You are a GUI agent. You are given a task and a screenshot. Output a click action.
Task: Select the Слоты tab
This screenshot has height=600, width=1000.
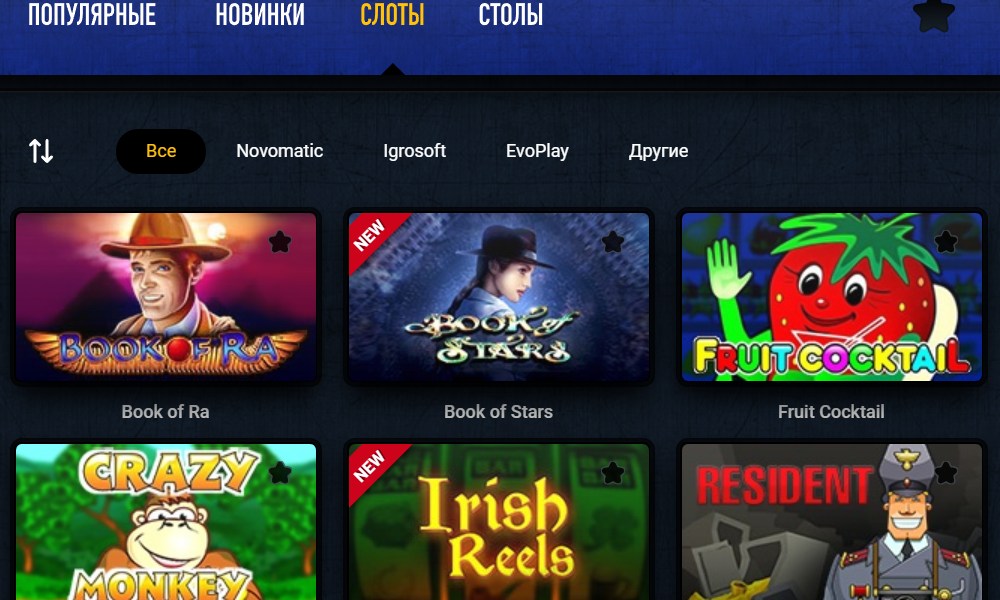pyautogui.click(x=392, y=14)
